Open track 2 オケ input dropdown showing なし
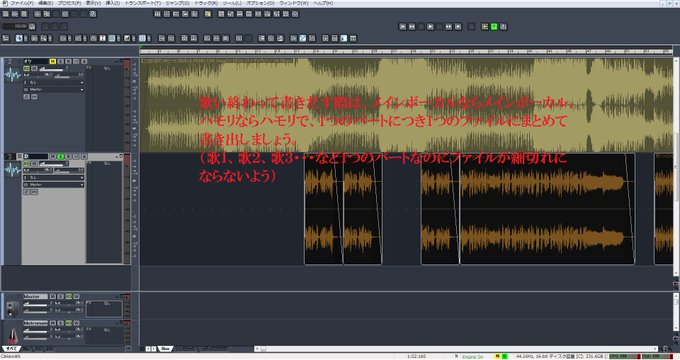The image size is (680, 360). click(x=53, y=82)
